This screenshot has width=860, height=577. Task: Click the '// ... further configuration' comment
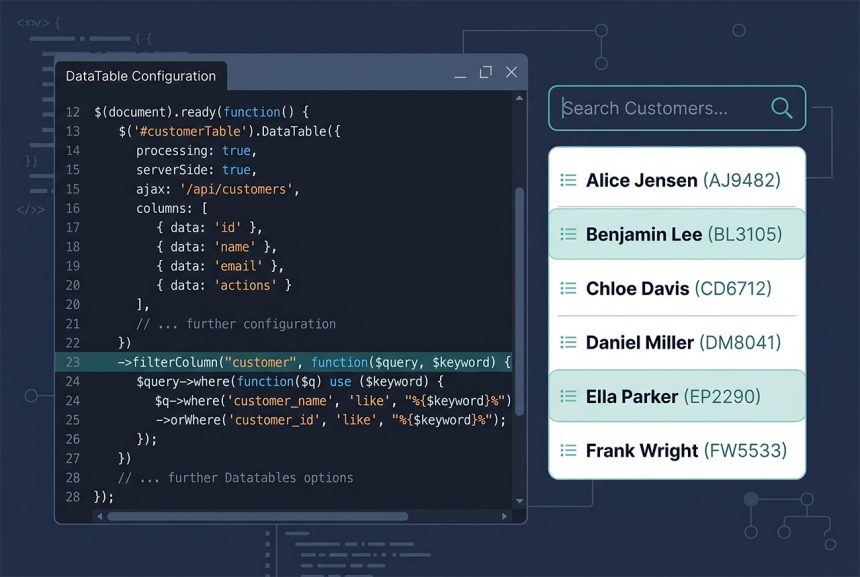click(x=236, y=324)
